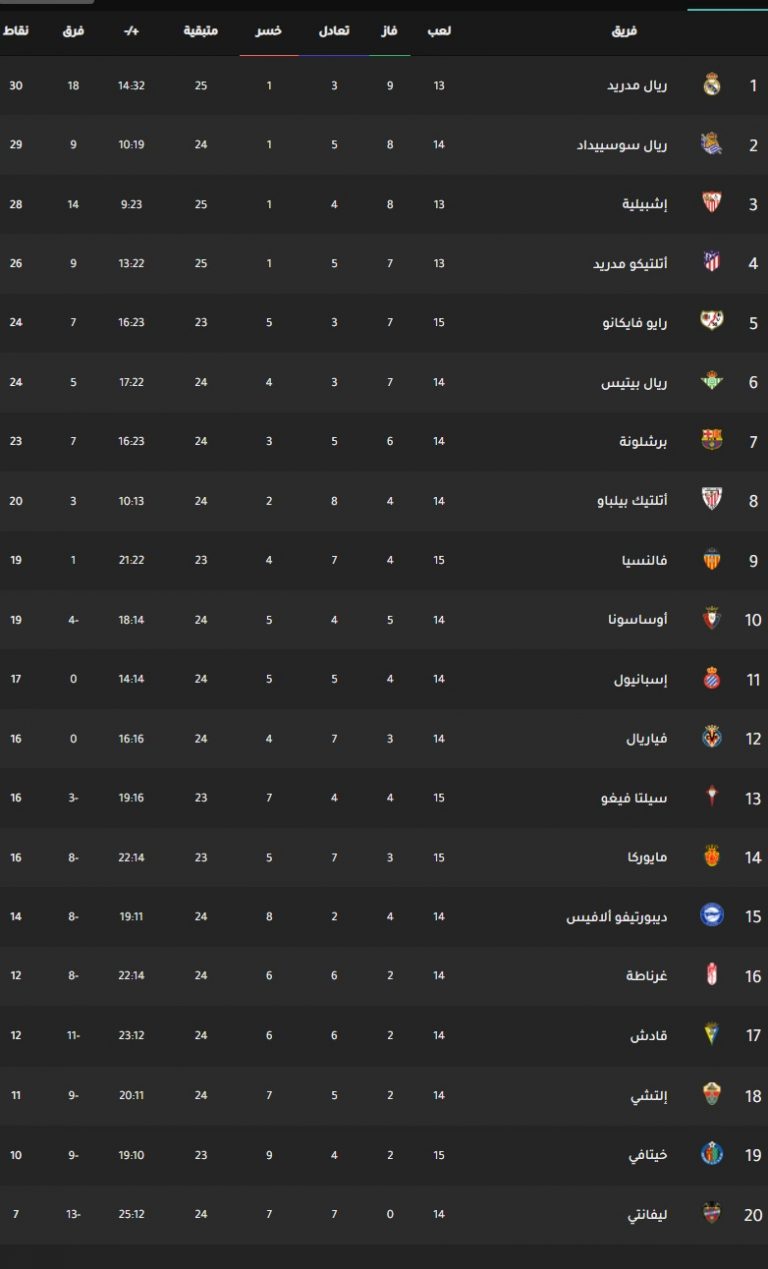Viewport: 768px width, 1269px height.
Task: Select the تعادل draws column header
Action: tap(334, 31)
